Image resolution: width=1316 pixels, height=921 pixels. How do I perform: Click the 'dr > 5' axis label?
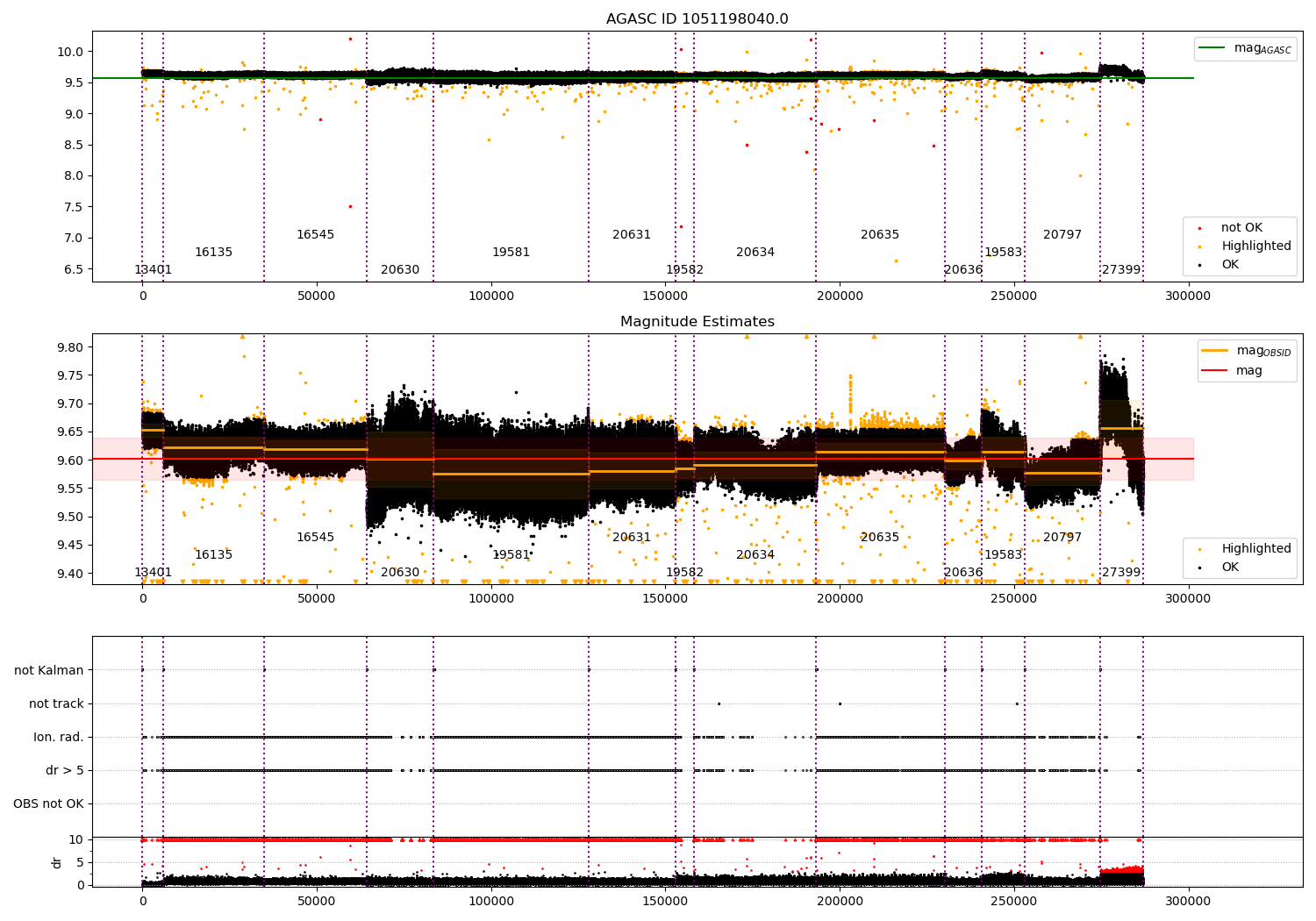[65, 770]
